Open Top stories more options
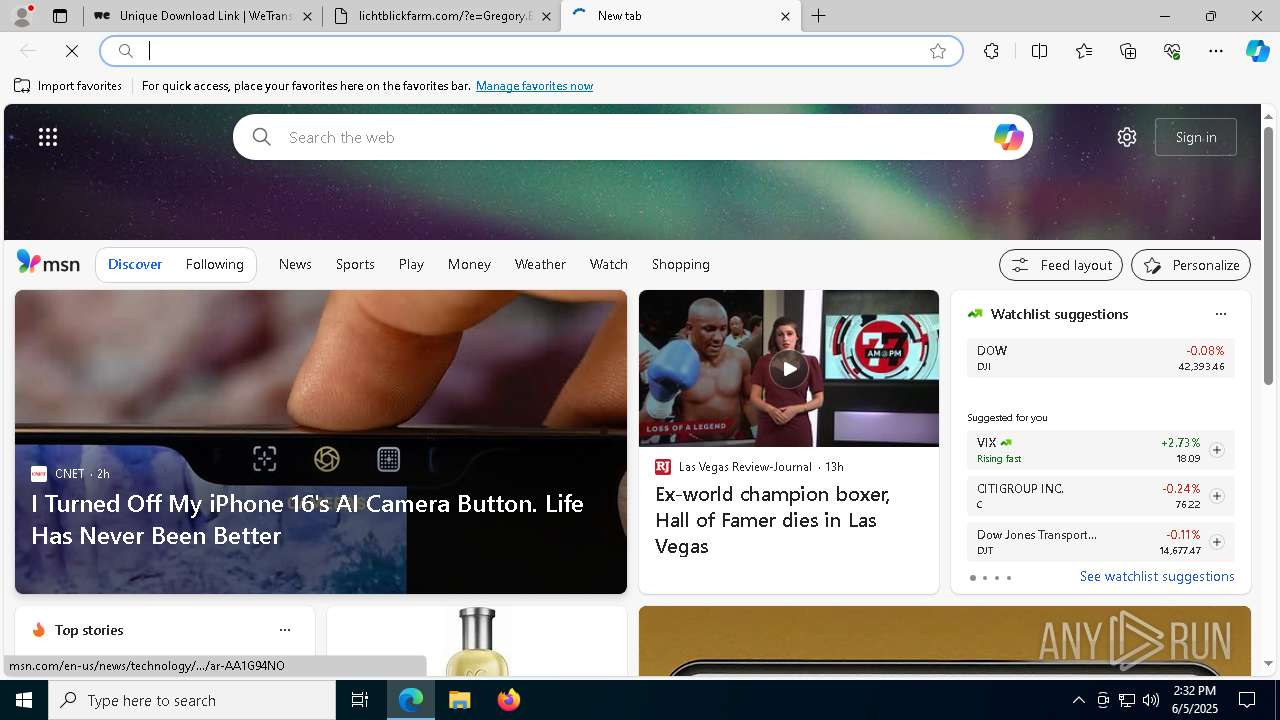This screenshot has width=1280, height=720. (285, 630)
